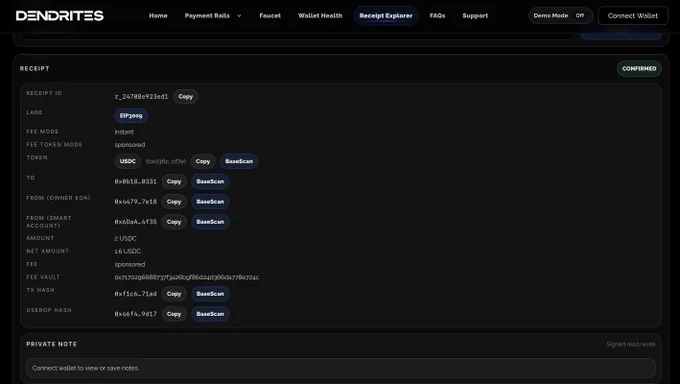680x384 pixels.
Task: Copy the token address
Action: pyautogui.click(x=203, y=161)
